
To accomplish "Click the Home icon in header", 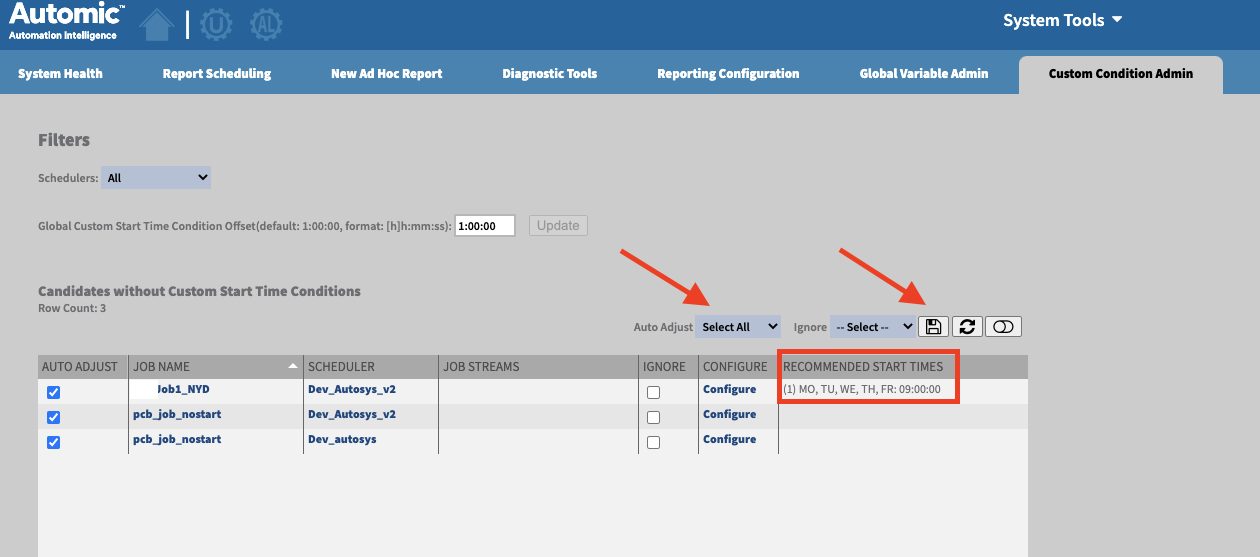I will click(155, 25).
